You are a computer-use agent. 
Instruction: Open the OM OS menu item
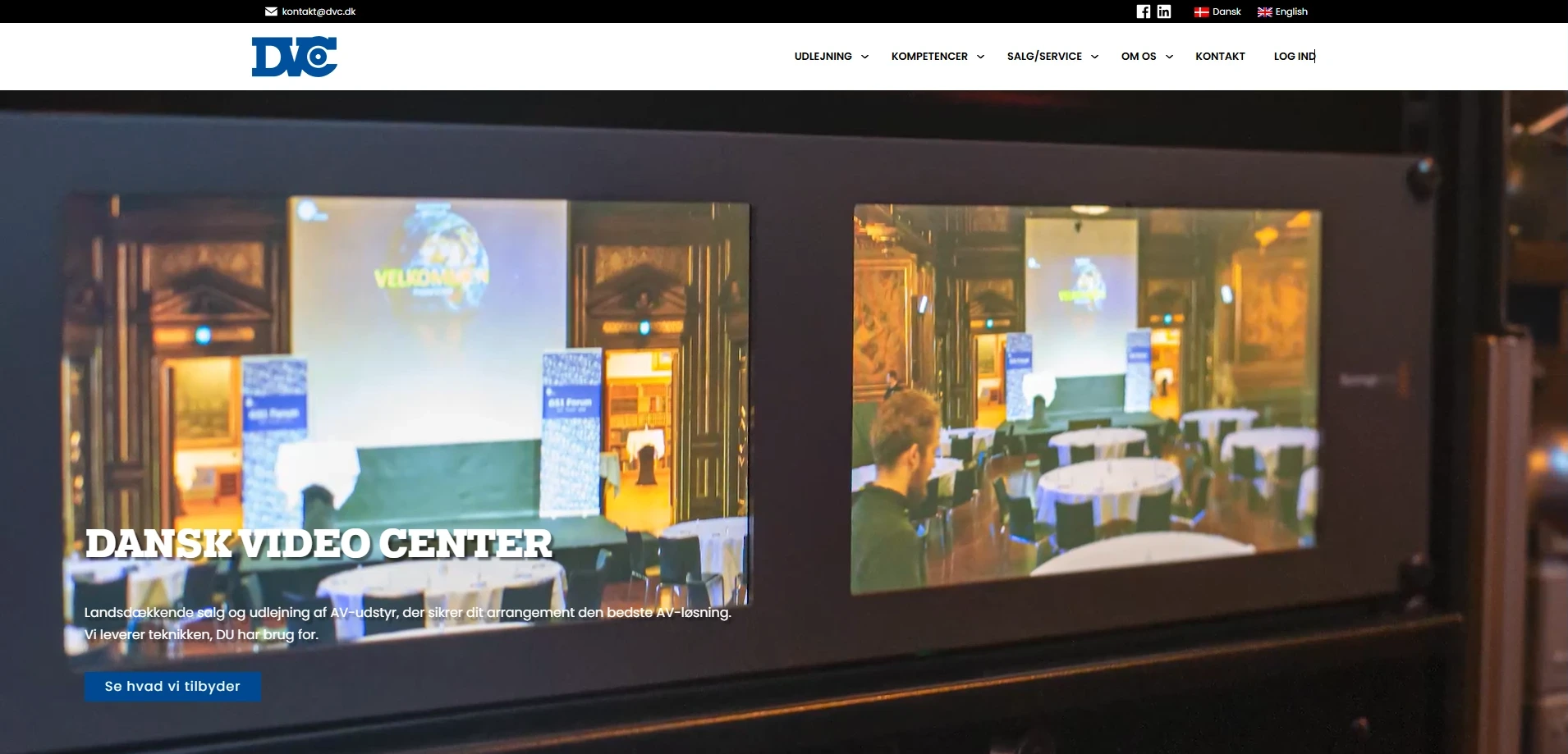[1139, 57]
